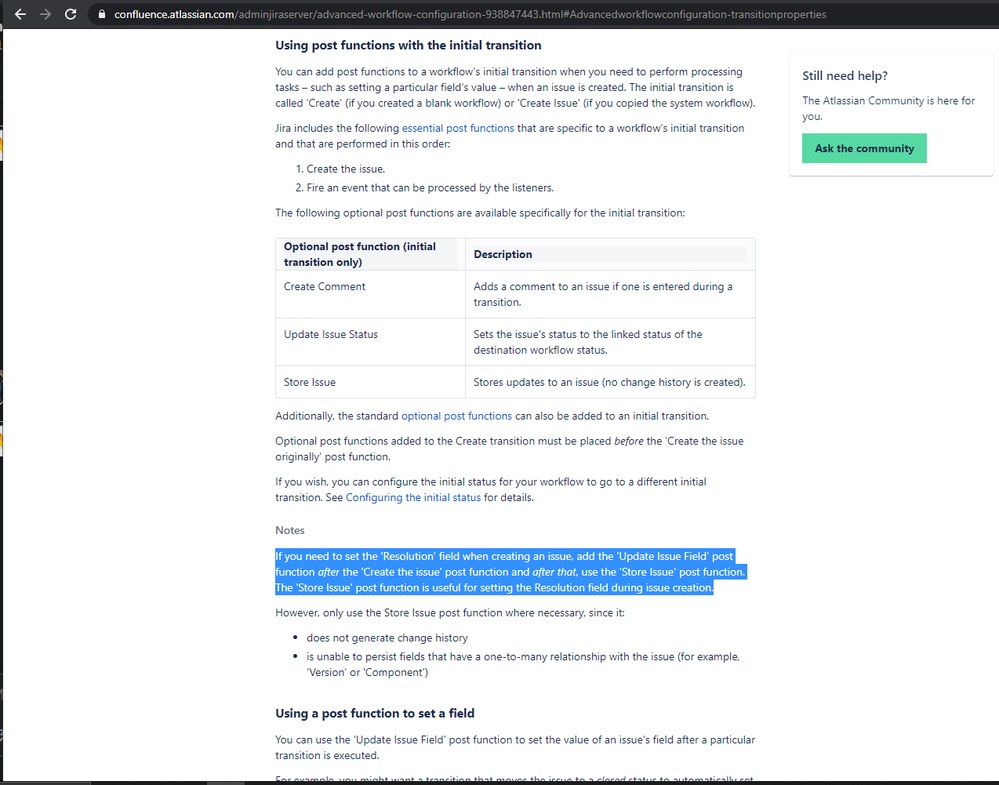Click the Notes label
Screen dimensions: 999x785
tap(290, 530)
